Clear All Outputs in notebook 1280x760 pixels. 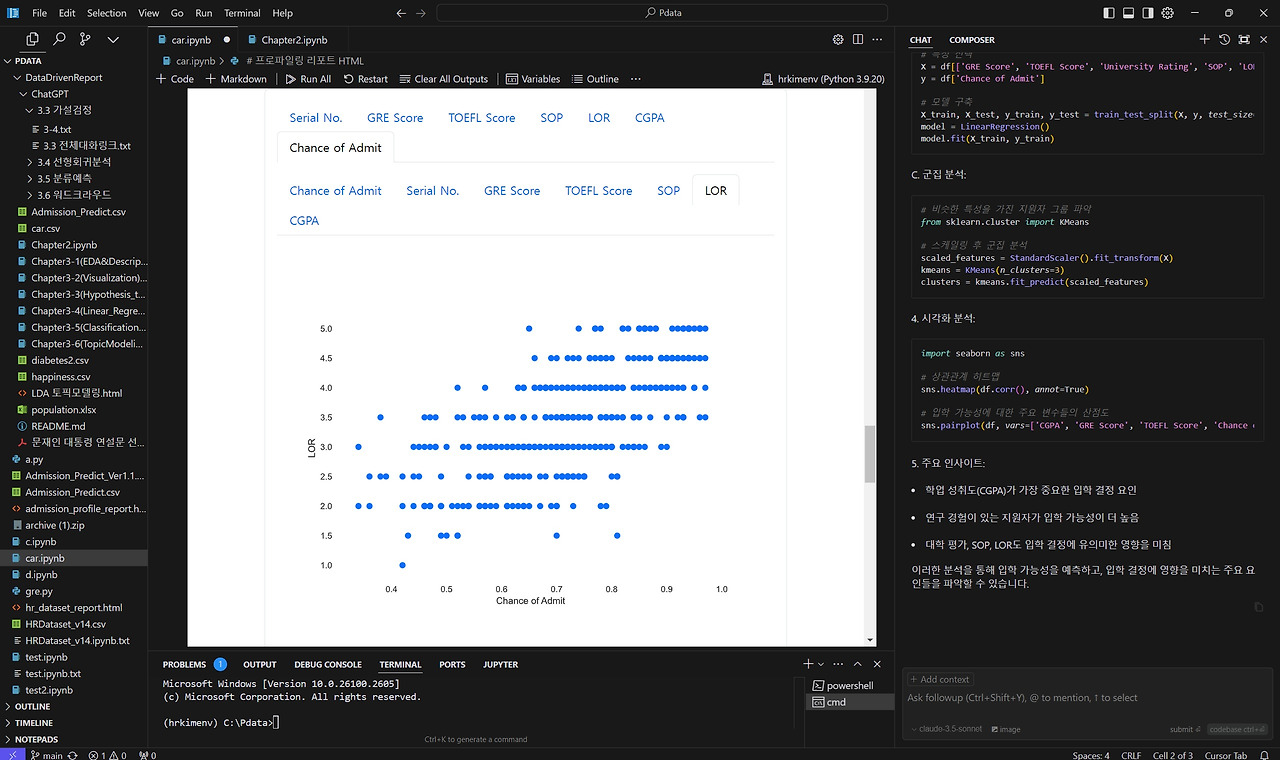(x=444, y=79)
